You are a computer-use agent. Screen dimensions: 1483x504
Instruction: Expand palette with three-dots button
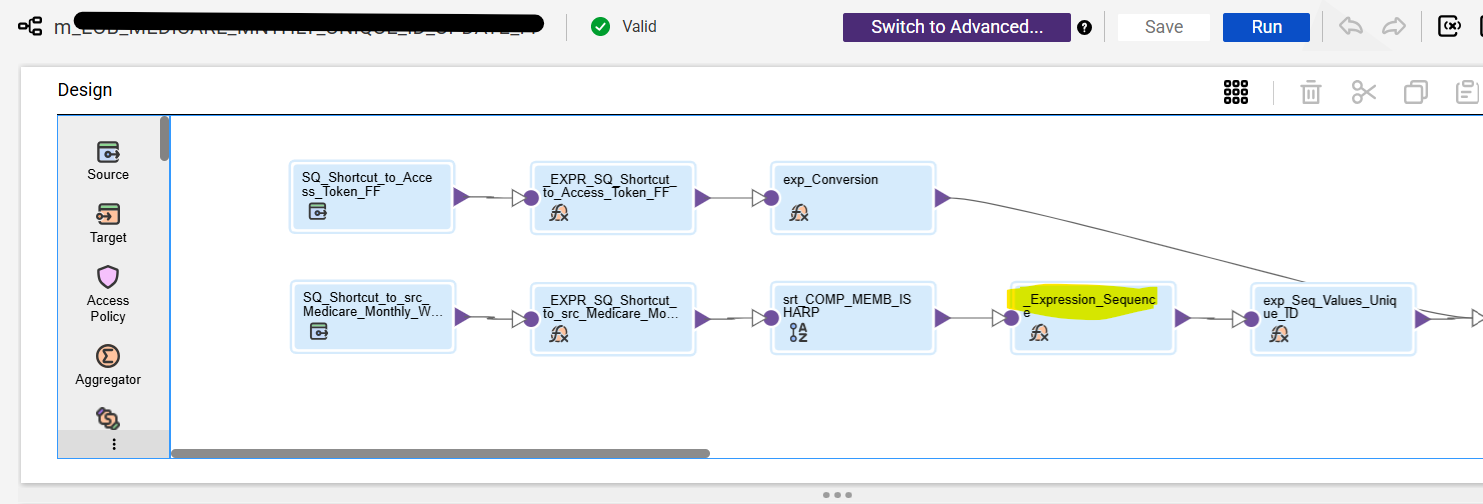coord(114,444)
